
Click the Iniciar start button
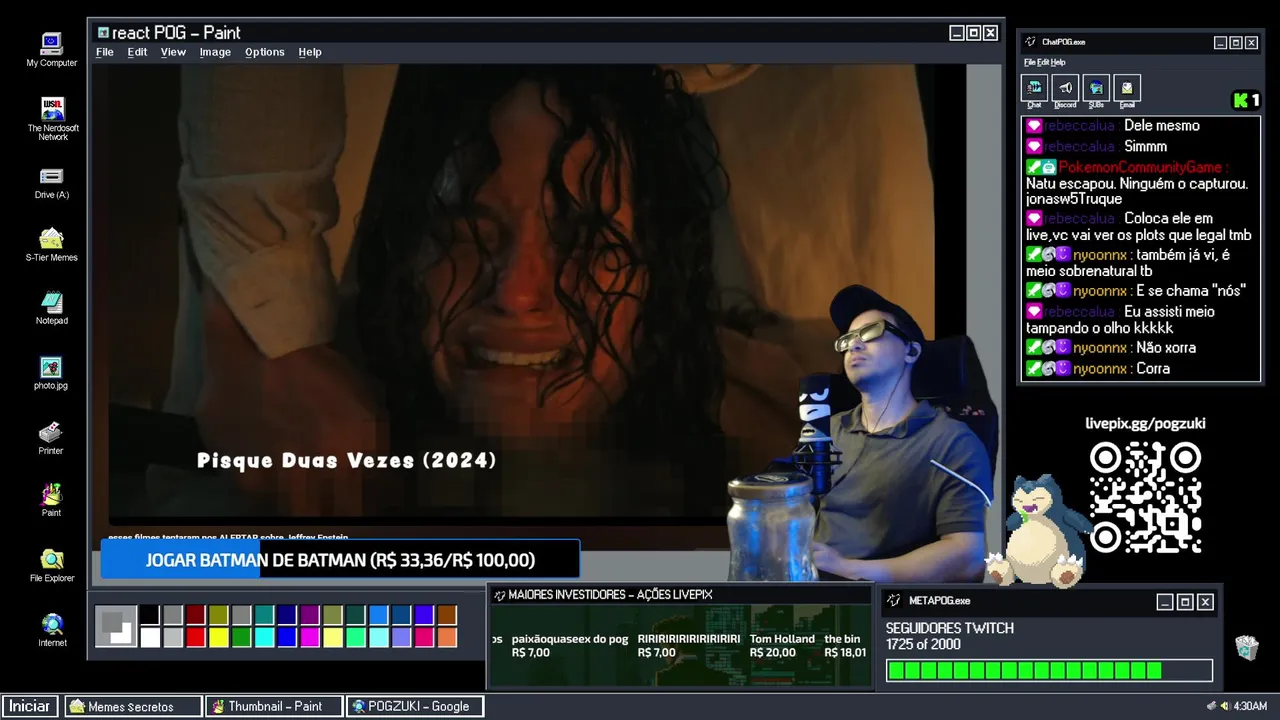[x=30, y=706]
